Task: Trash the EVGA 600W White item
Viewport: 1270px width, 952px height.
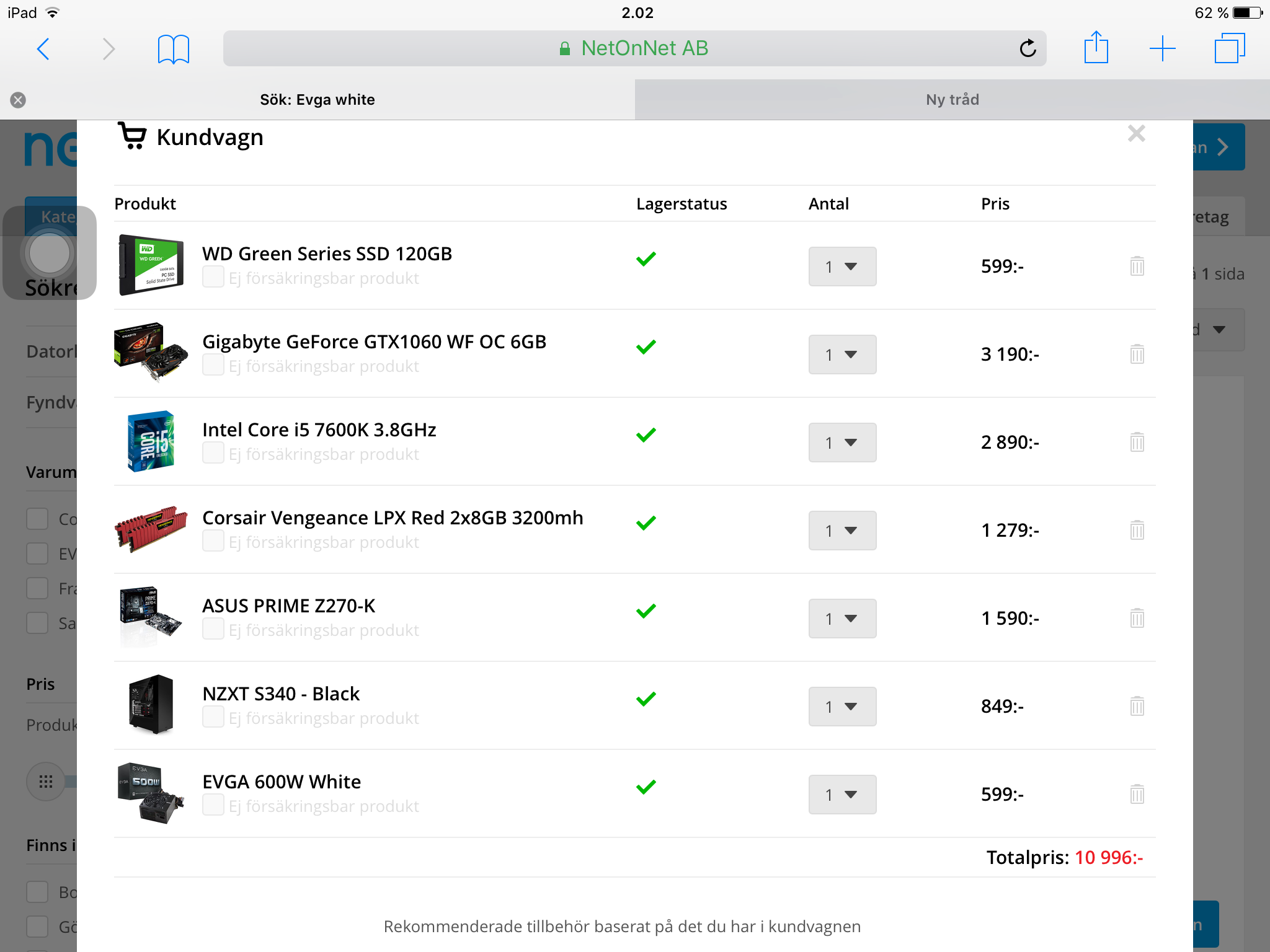Action: 1137,794
